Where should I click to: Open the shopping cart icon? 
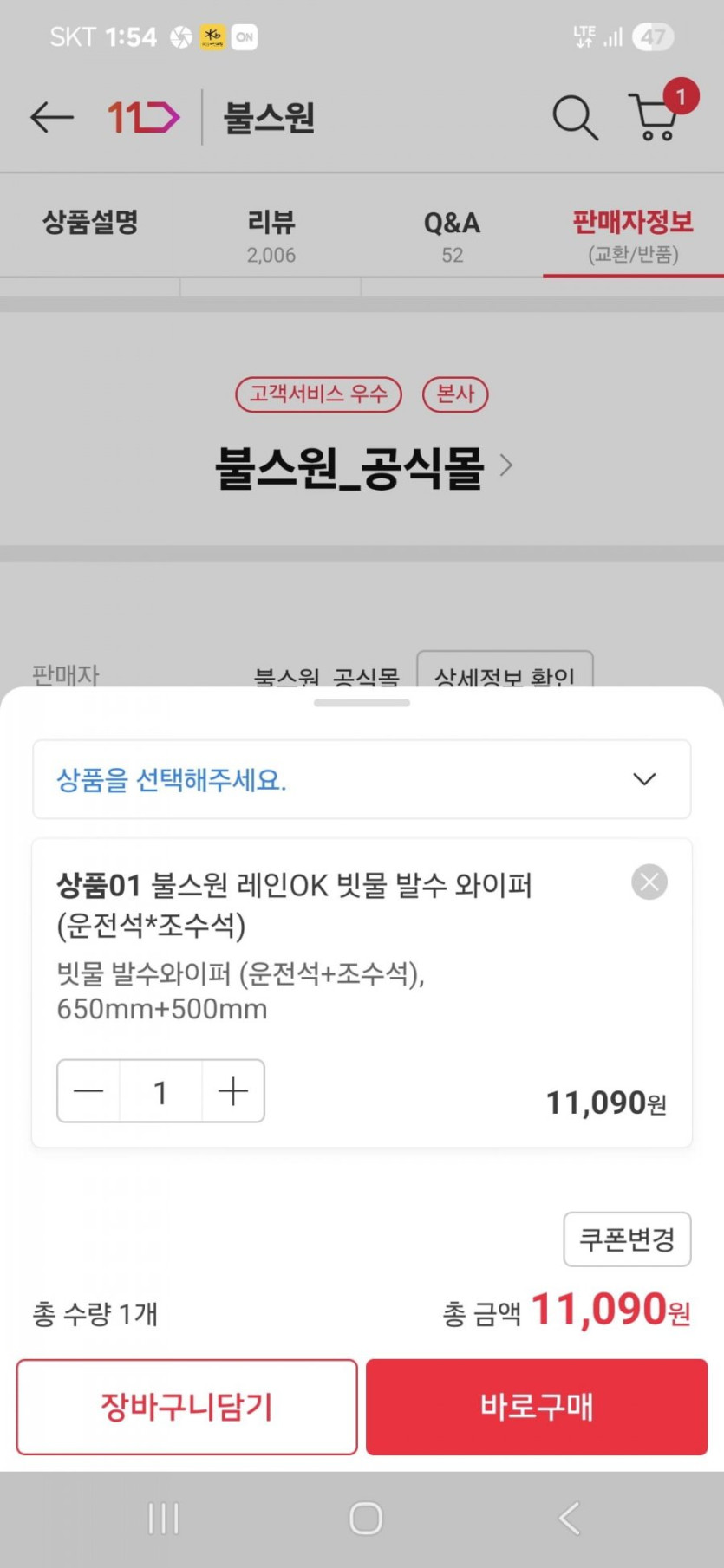(x=656, y=117)
